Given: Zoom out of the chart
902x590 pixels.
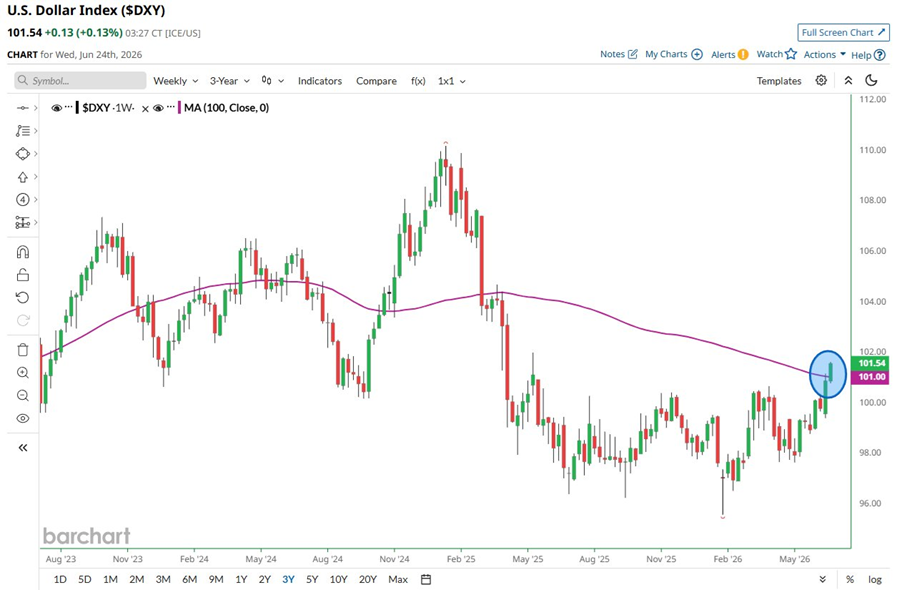Looking at the screenshot, I should [22, 396].
